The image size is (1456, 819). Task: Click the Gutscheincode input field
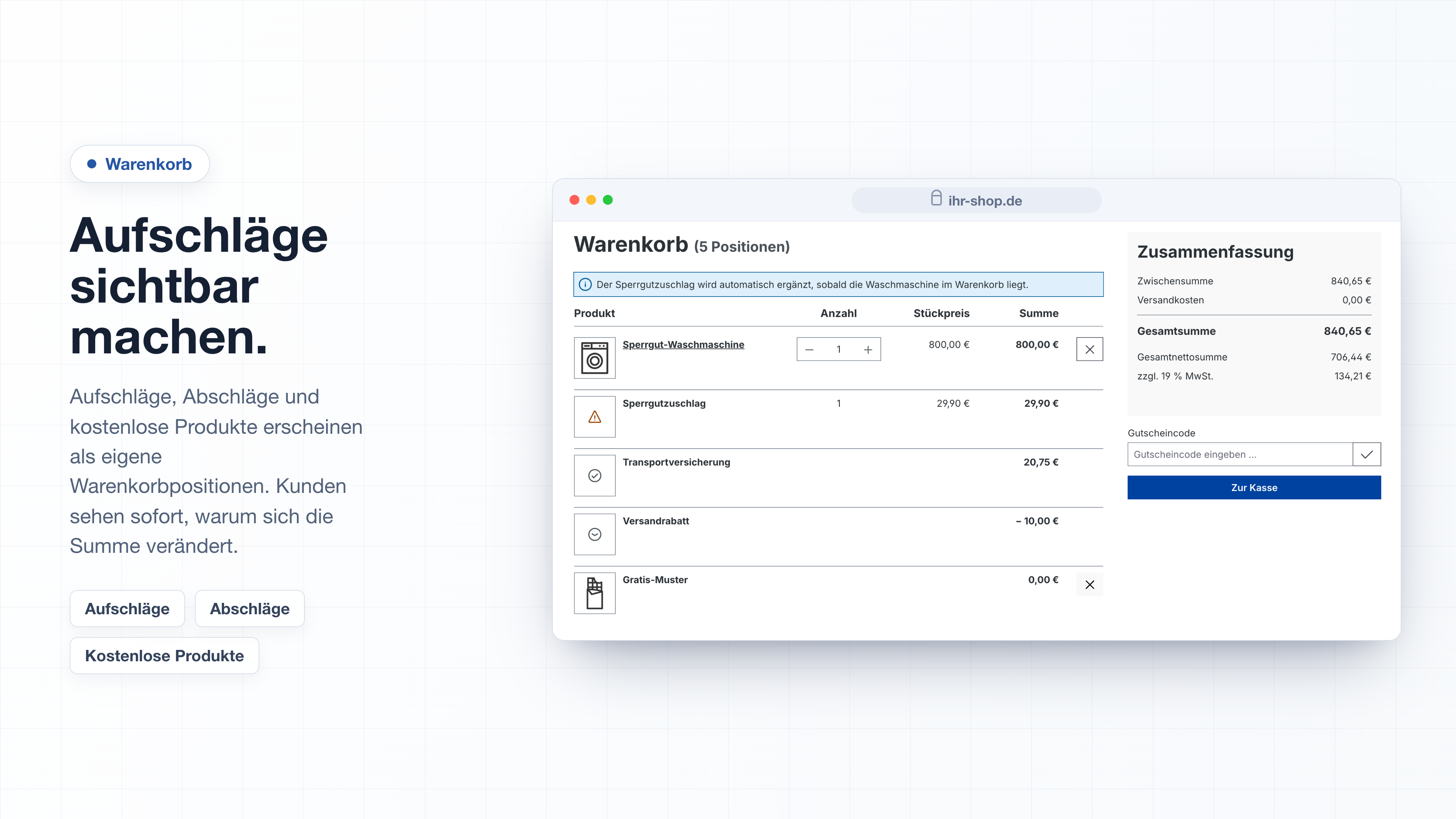tap(1240, 455)
